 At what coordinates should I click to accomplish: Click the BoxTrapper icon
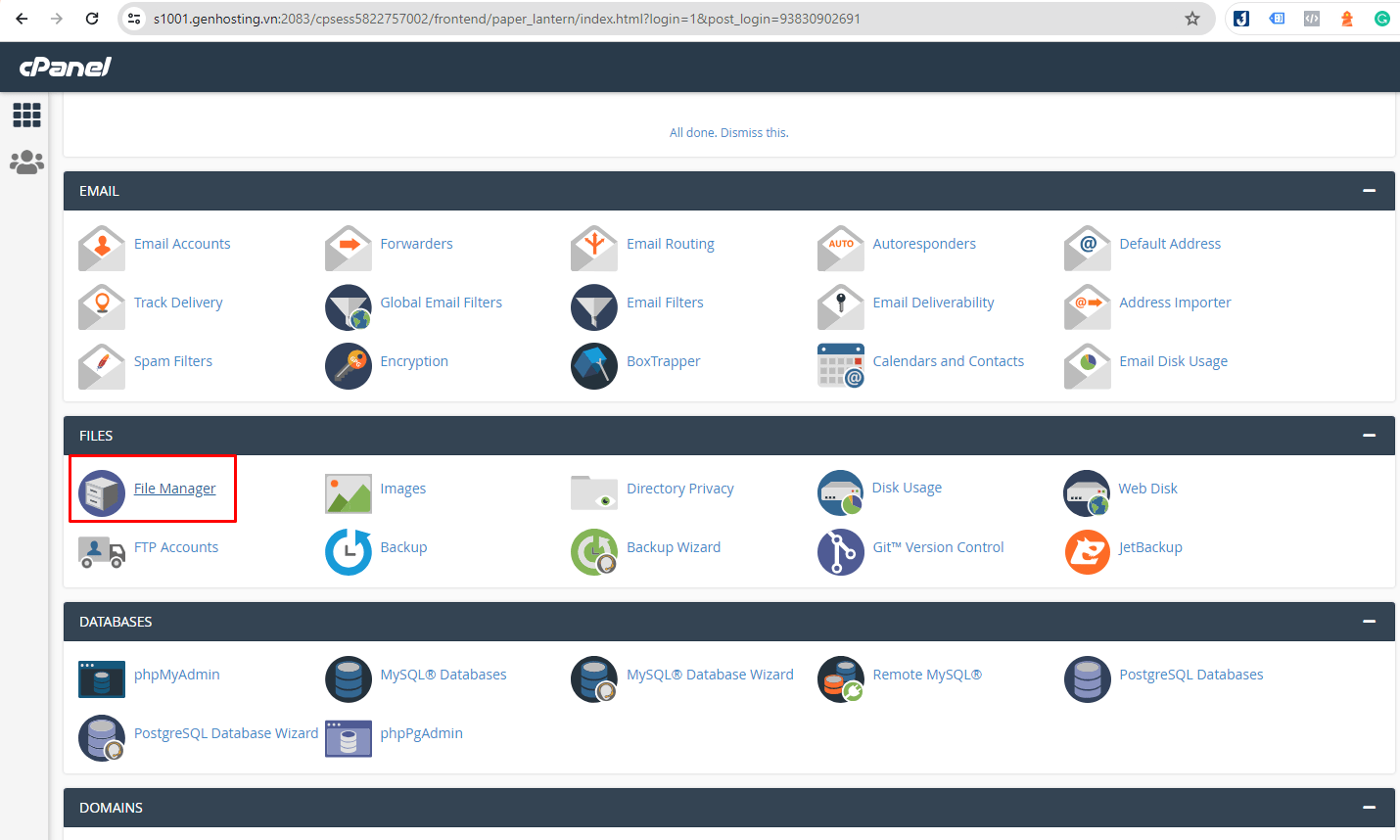coord(594,366)
